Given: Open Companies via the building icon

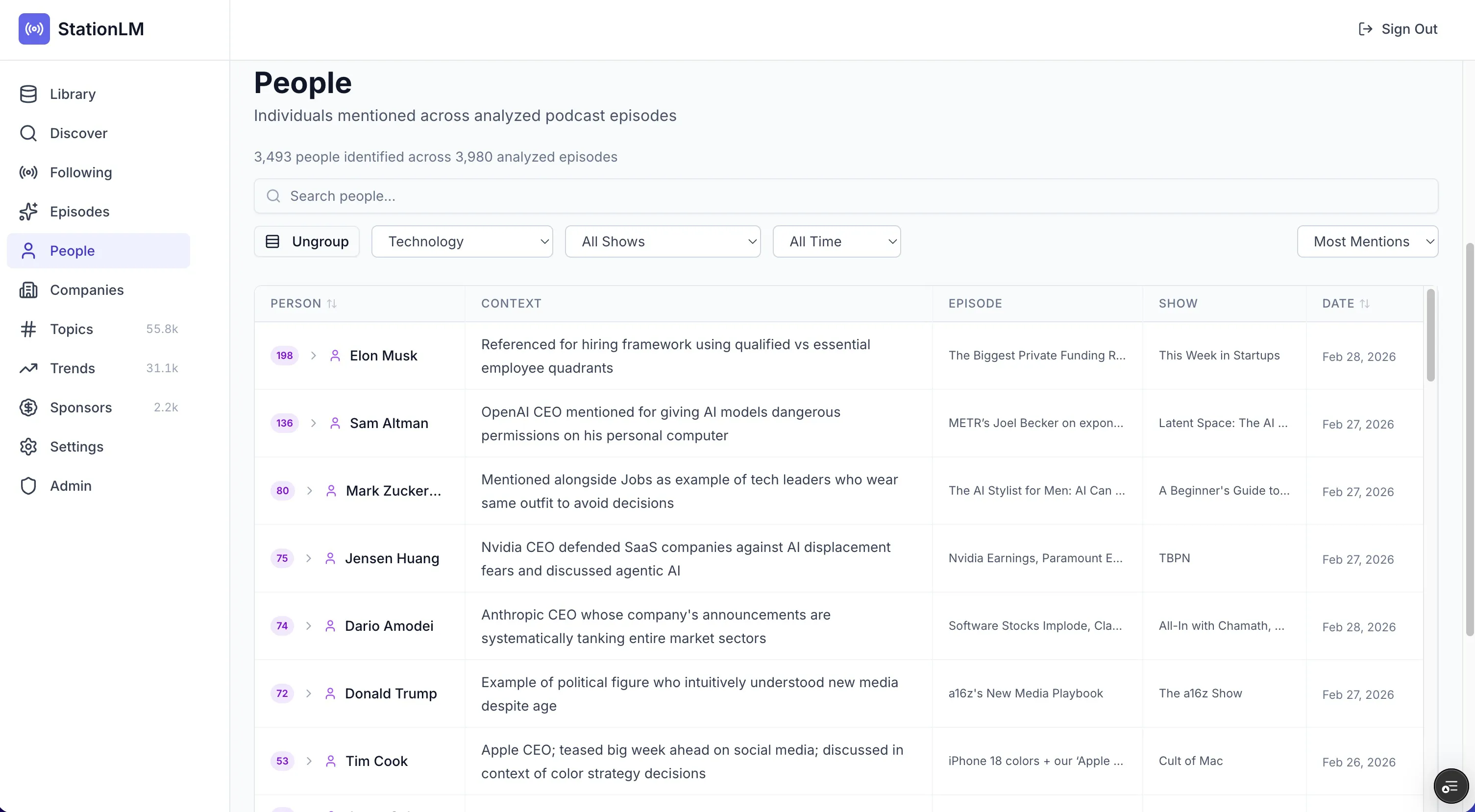Looking at the screenshot, I should (x=28, y=289).
